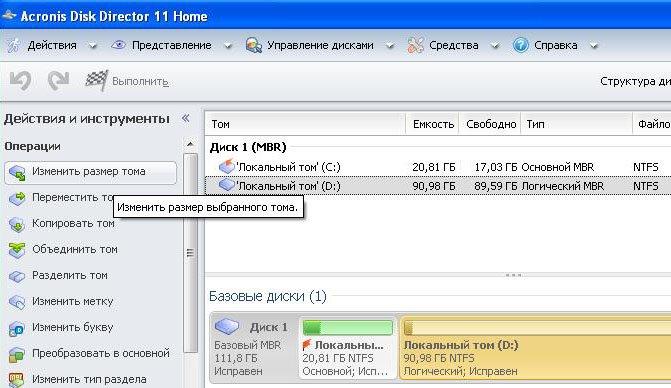Click the green usage bar of volume C:
The image size is (671, 388).
click(347, 328)
